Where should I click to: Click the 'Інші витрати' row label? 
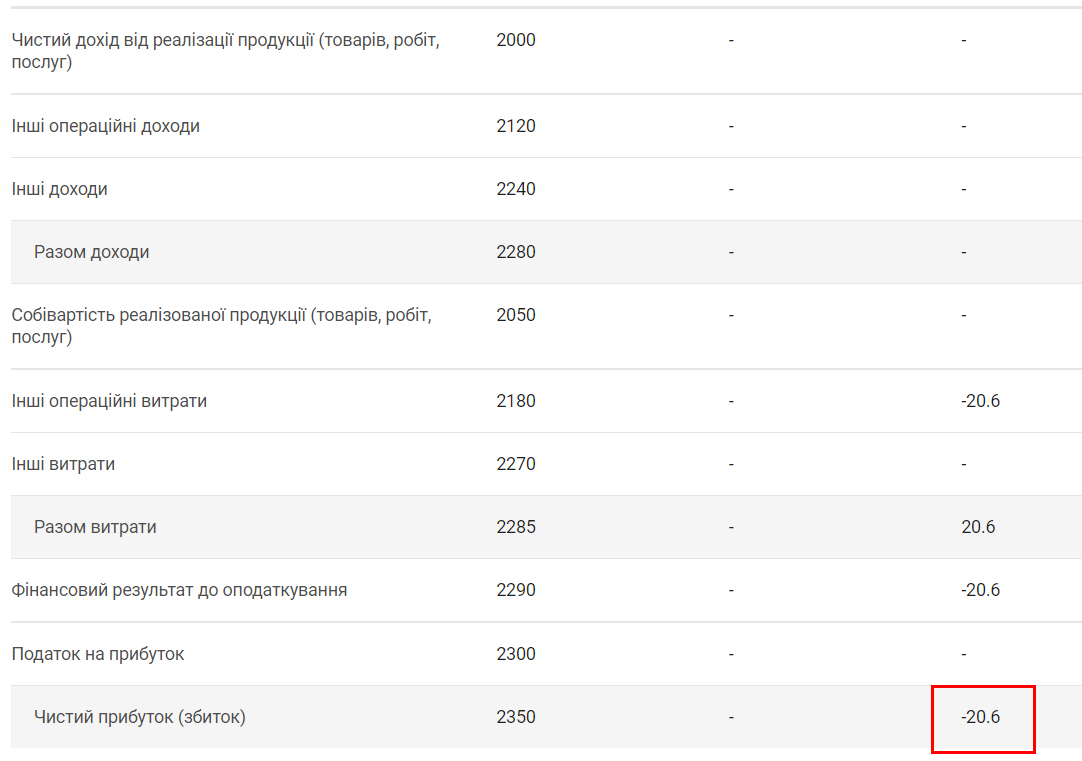(x=63, y=464)
